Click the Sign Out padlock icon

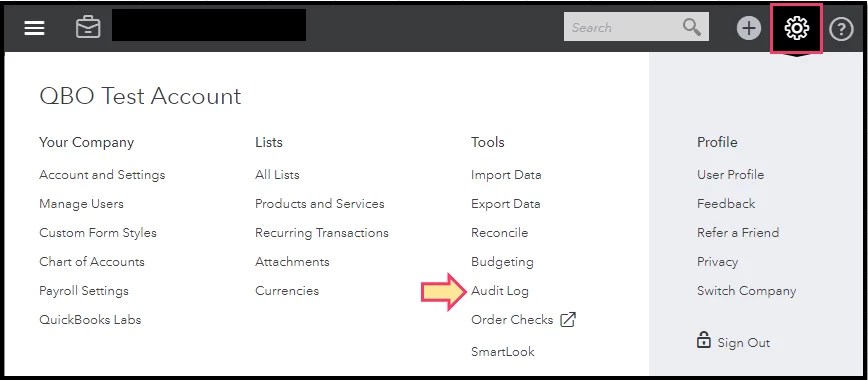(704, 340)
